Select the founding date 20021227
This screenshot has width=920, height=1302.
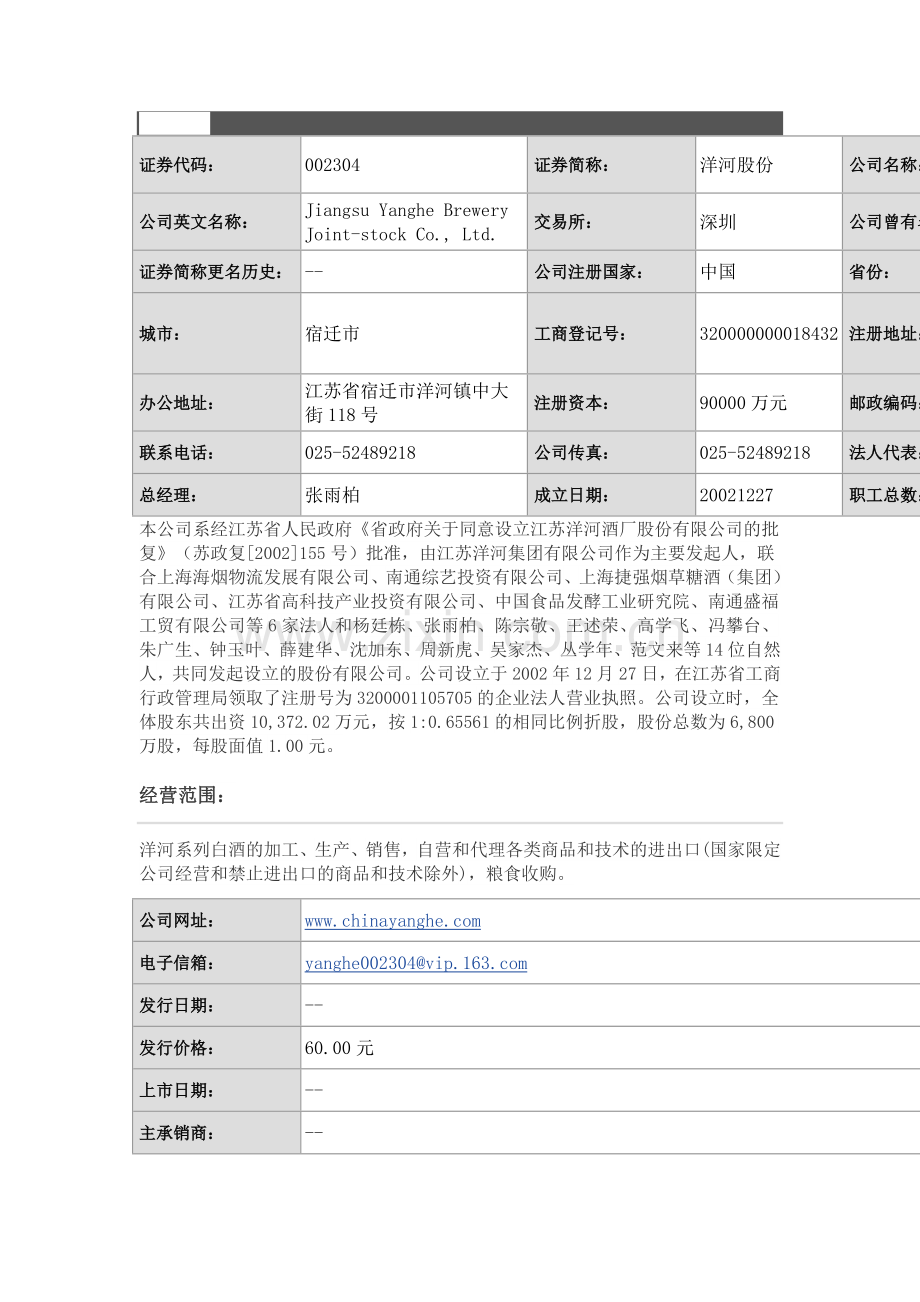click(736, 495)
